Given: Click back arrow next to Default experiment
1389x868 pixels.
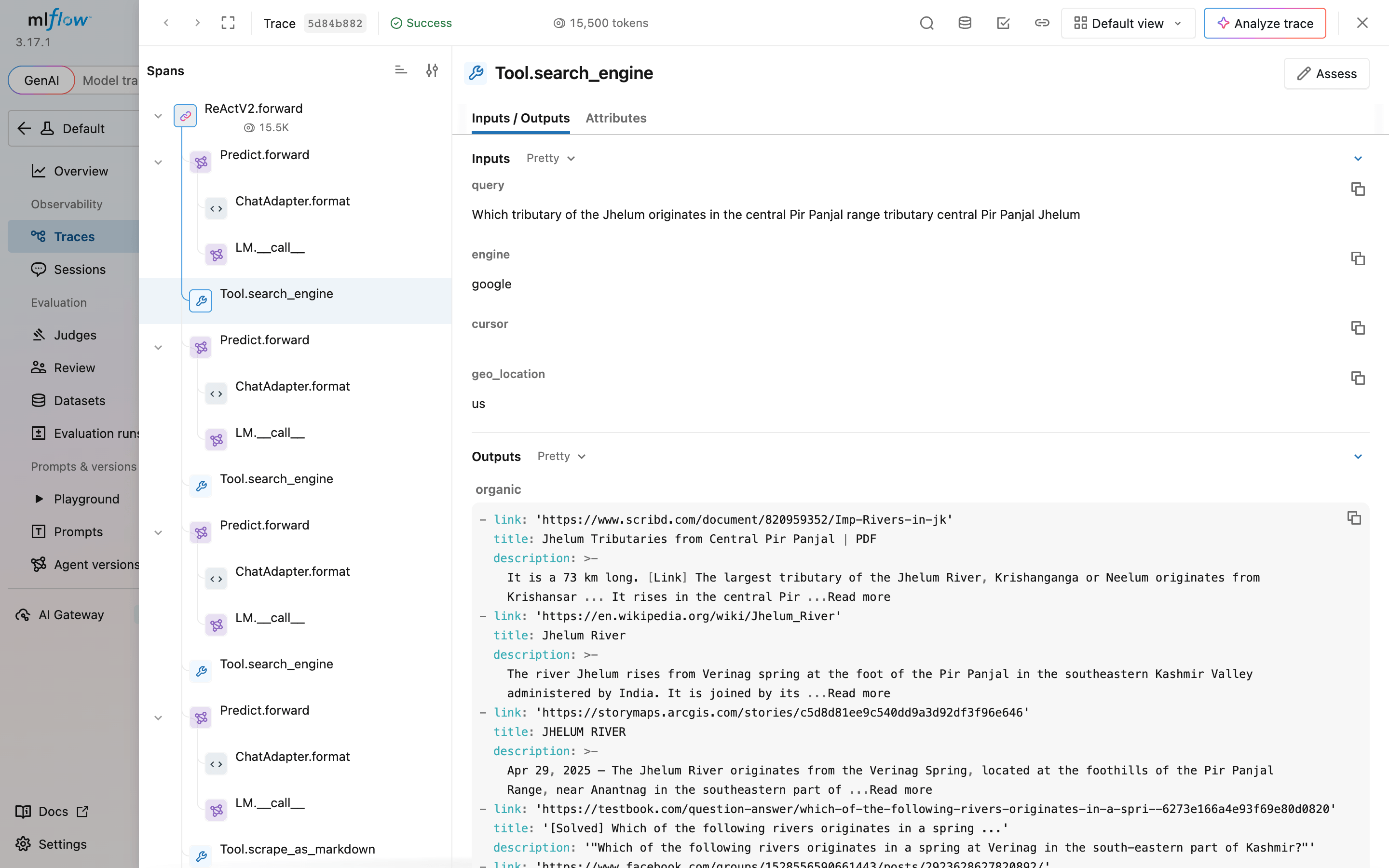Looking at the screenshot, I should pyautogui.click(x=24, y=128).
